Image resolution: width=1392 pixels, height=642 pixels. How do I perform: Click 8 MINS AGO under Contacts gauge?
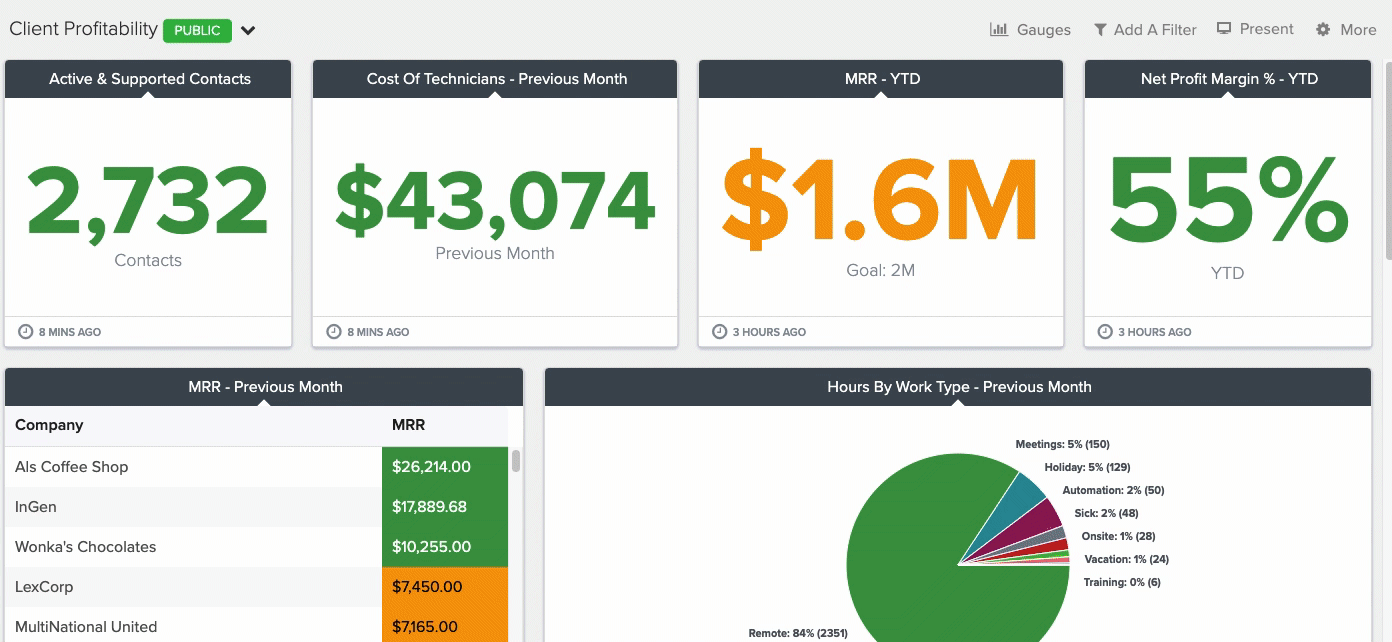pyautogui.click(x=70, y=332)
